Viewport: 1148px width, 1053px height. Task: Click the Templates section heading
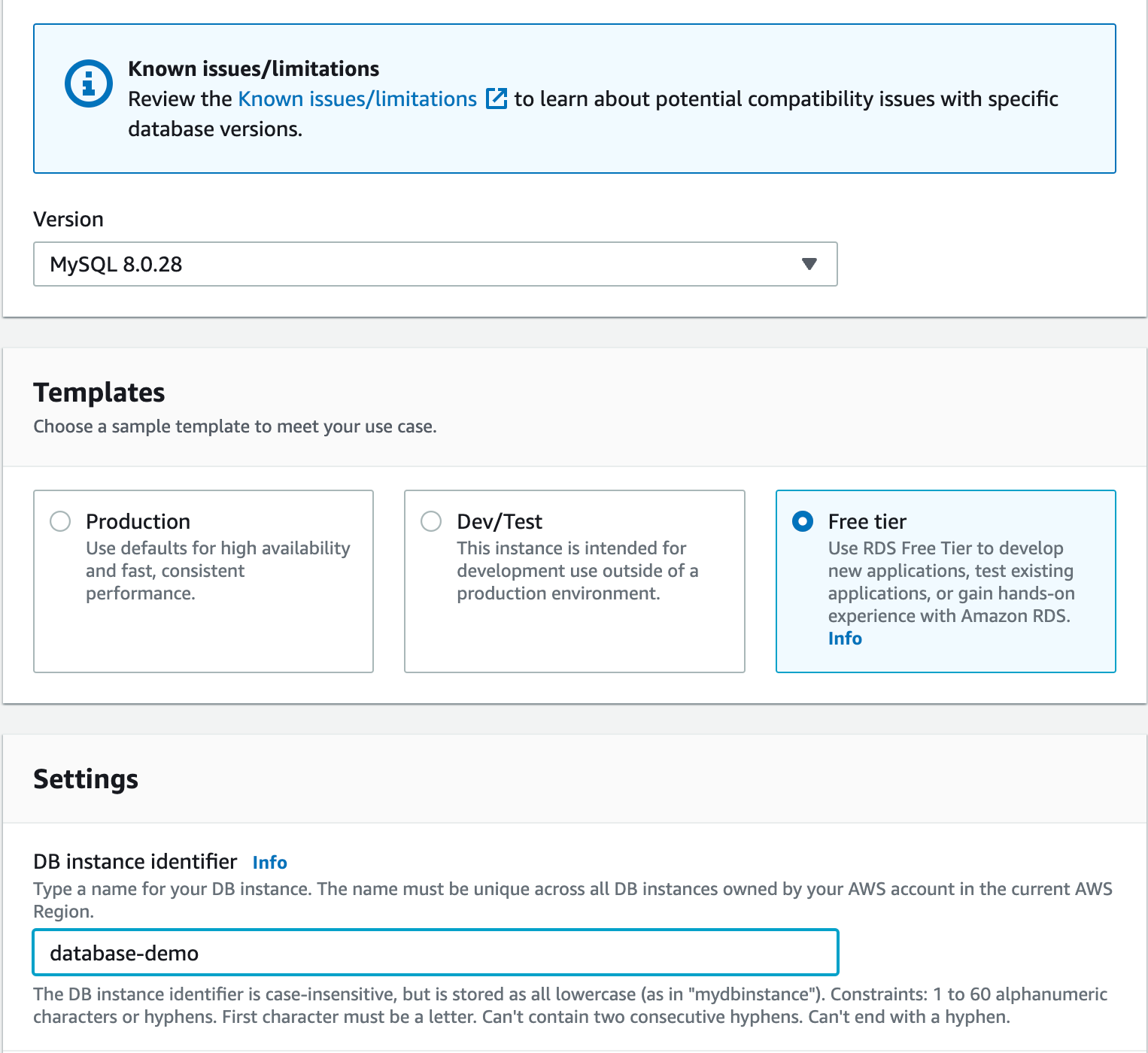pos(99,393)
